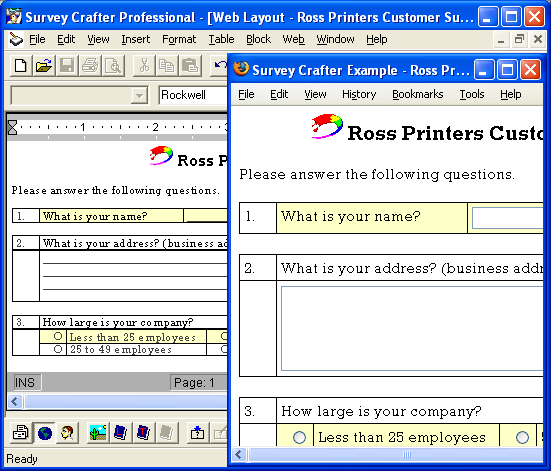The width and height of the screenshot is (551, 471).
Task: Open the Web menu
Action: pos(293,39)
